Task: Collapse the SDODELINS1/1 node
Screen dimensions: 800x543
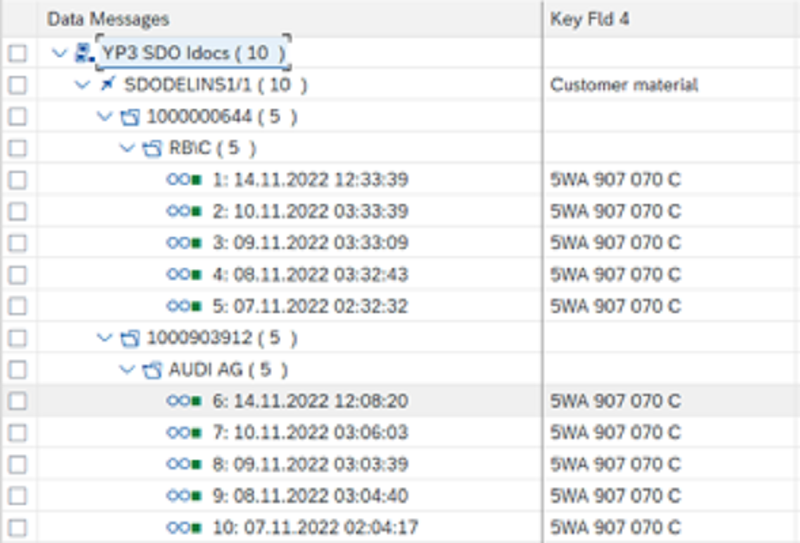Action: 82,84
